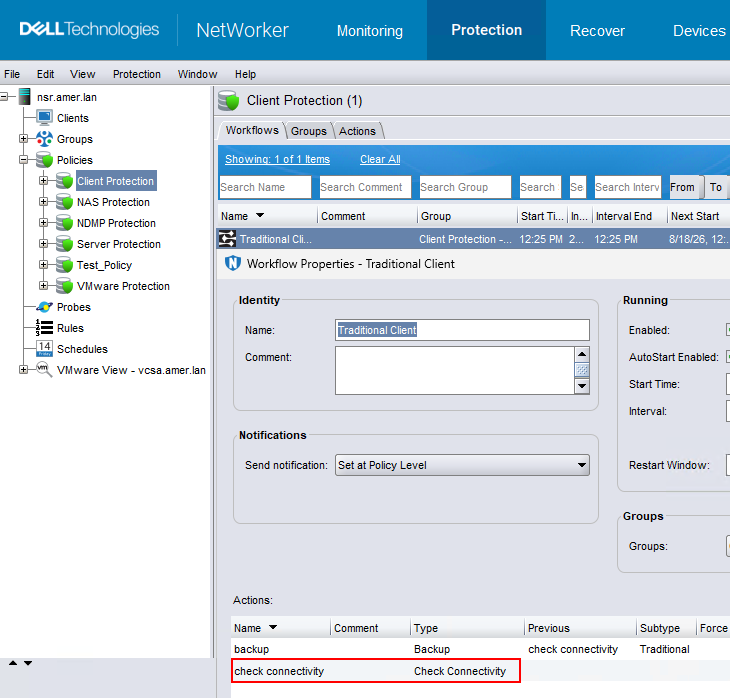The width and height of the screenshot is (730, 698).
Task: Open the Edit menu
Action: pyautogui.click(x=45, y=74)
